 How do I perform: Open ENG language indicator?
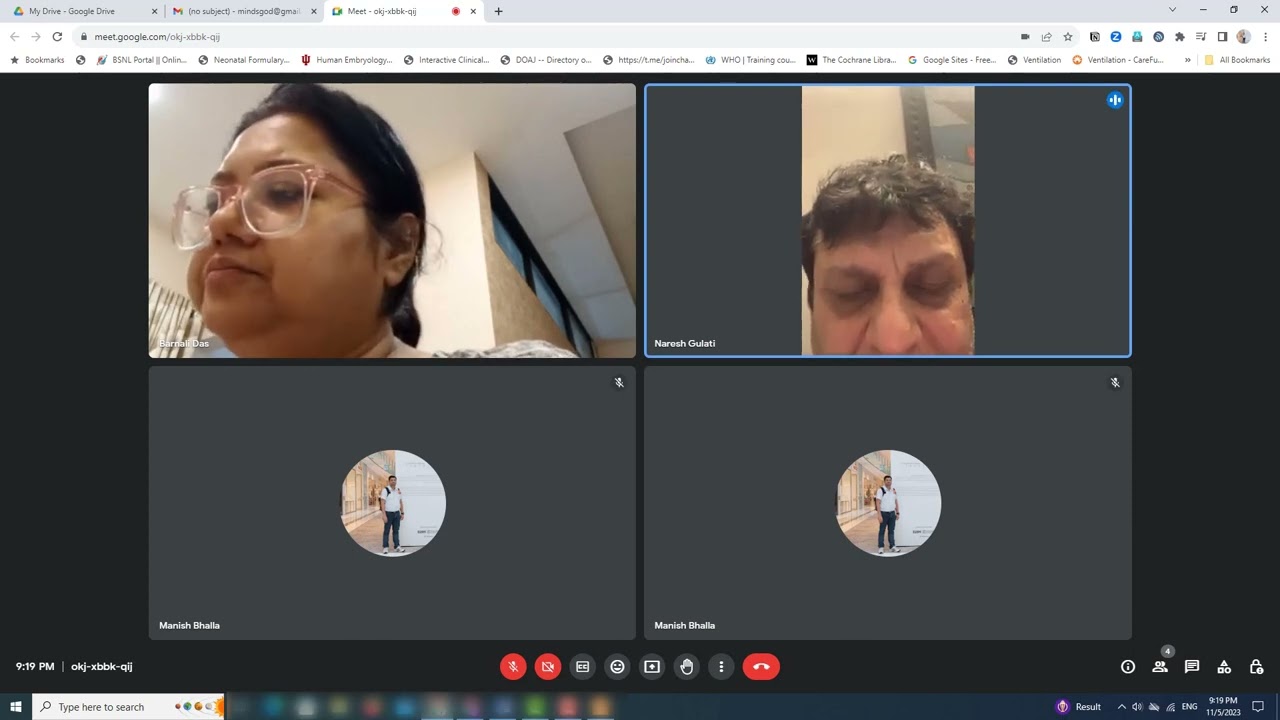(x=1189, y=706)
